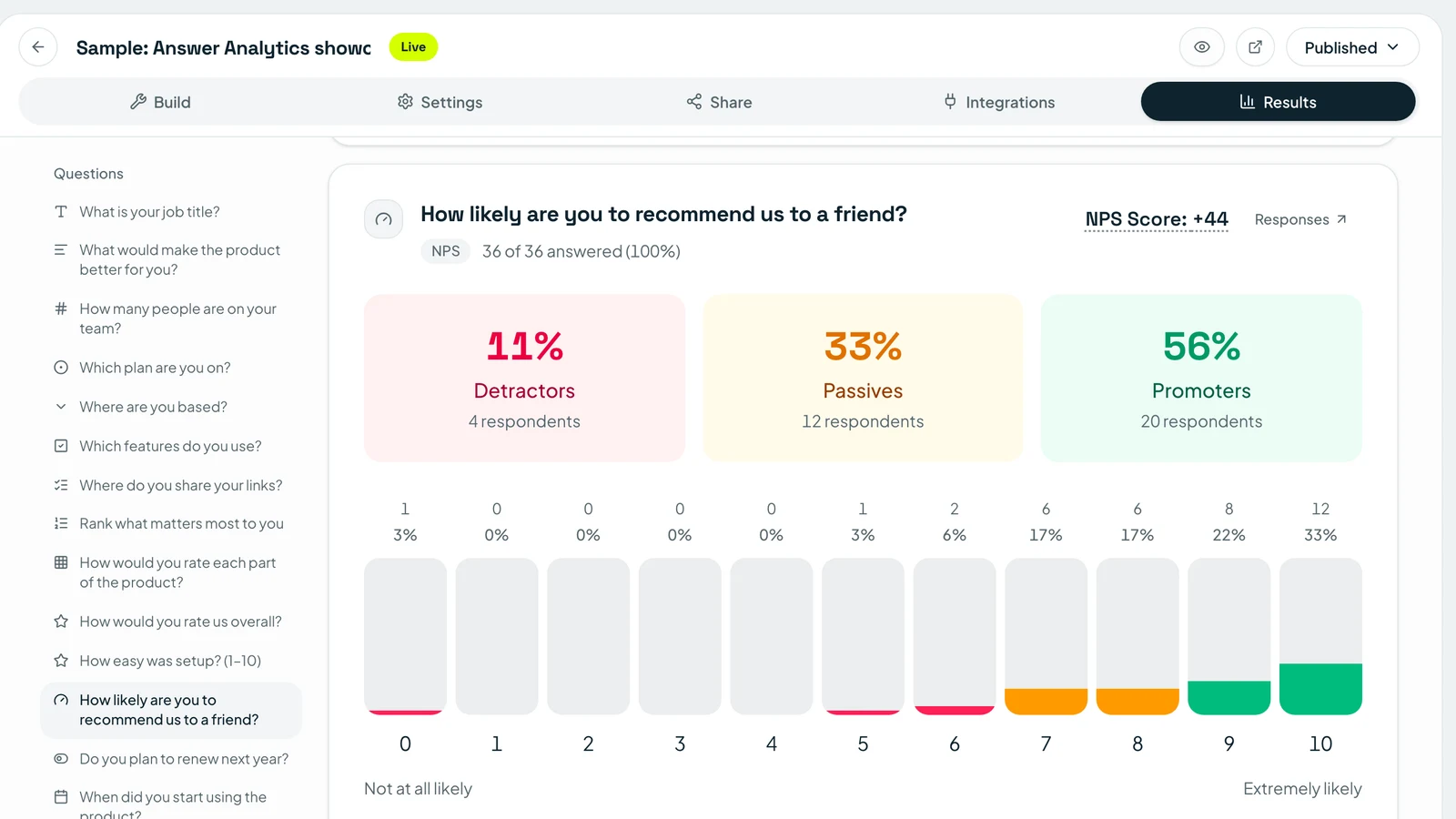Go back using the arrow button

click(38, 47)
